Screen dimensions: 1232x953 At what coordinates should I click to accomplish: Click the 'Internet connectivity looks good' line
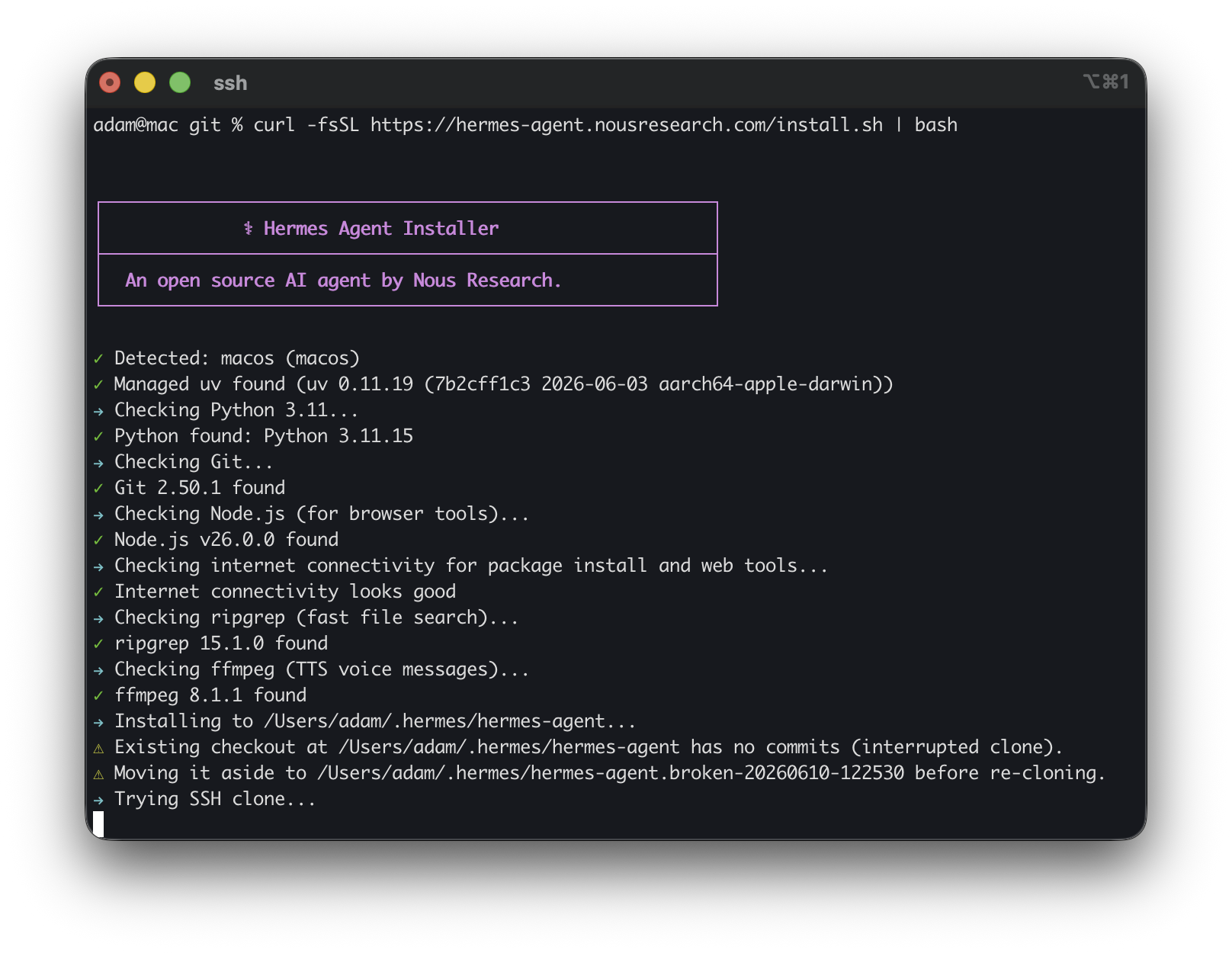click(x=285, y=592)
